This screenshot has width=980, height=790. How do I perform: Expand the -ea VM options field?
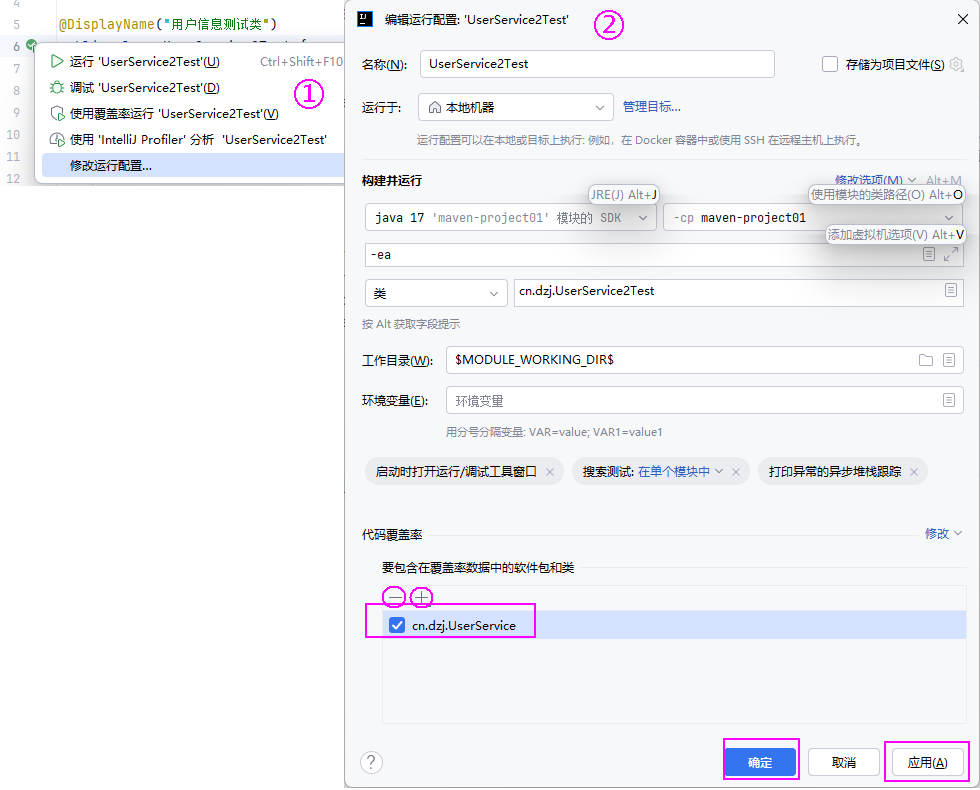click(950, 255)
